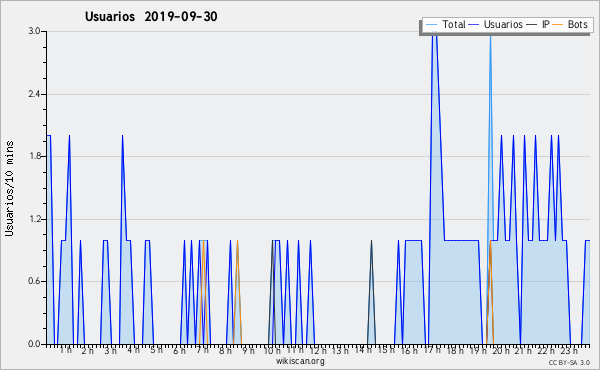Viewport: 600px width, 370px height.
Task: Click the '7 h' x-axis label
Action: [x=202, y=350]
